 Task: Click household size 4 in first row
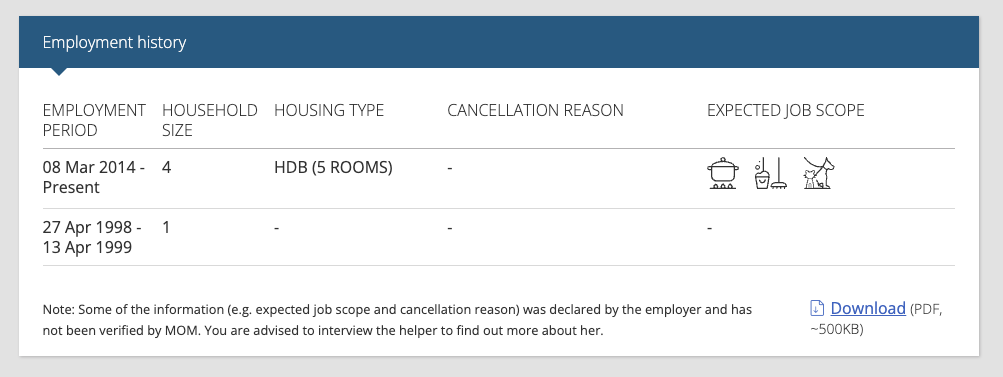pyautogui.click(x=167, y=168)
